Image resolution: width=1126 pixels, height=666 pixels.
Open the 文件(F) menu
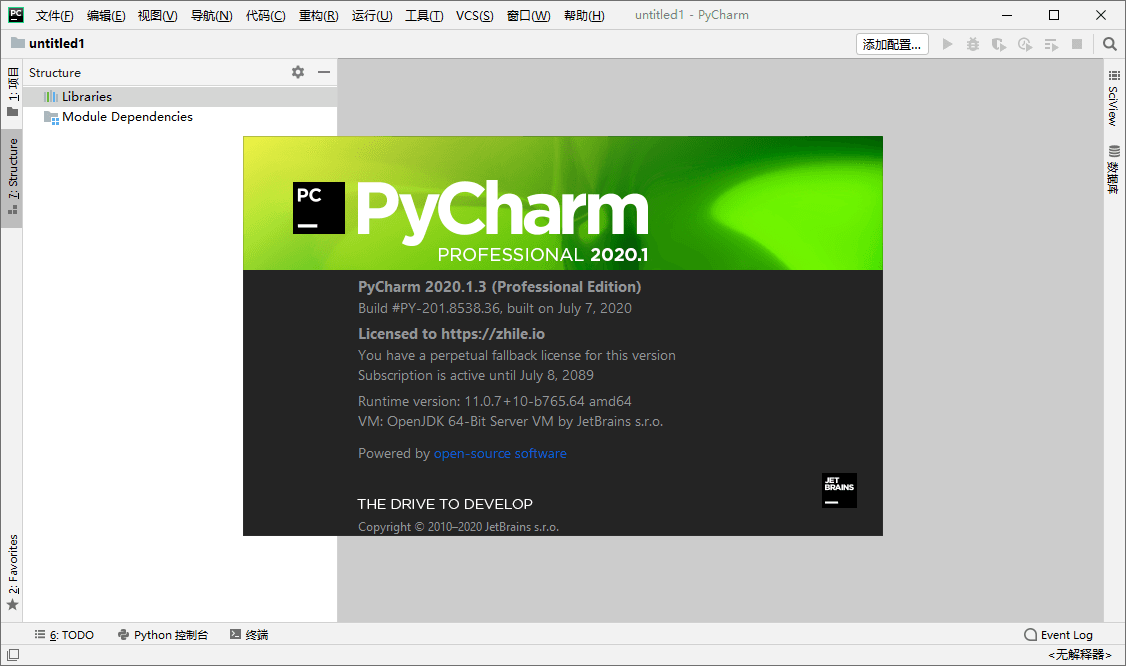[x=54, y=16]
